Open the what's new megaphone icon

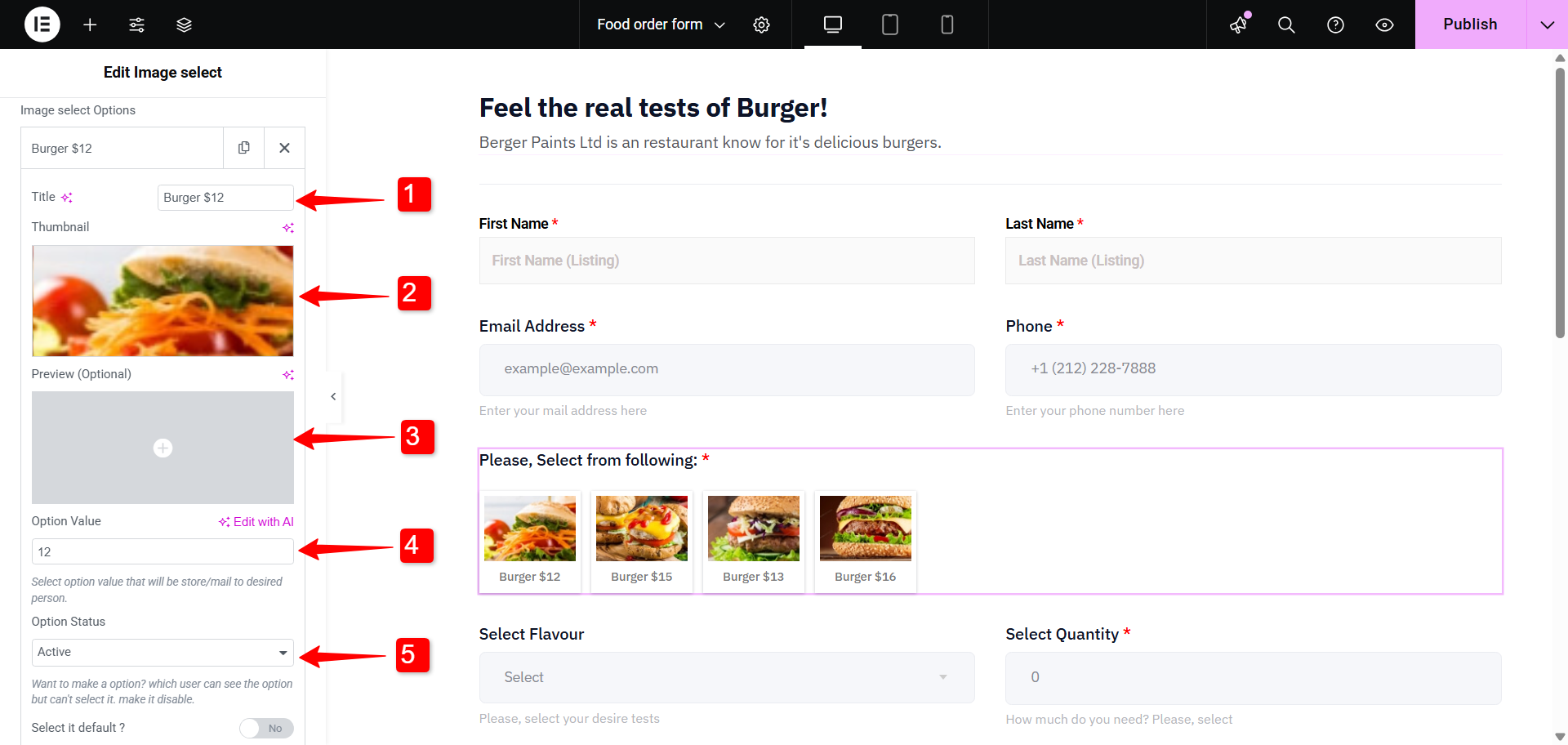(x=1239, y=25)
